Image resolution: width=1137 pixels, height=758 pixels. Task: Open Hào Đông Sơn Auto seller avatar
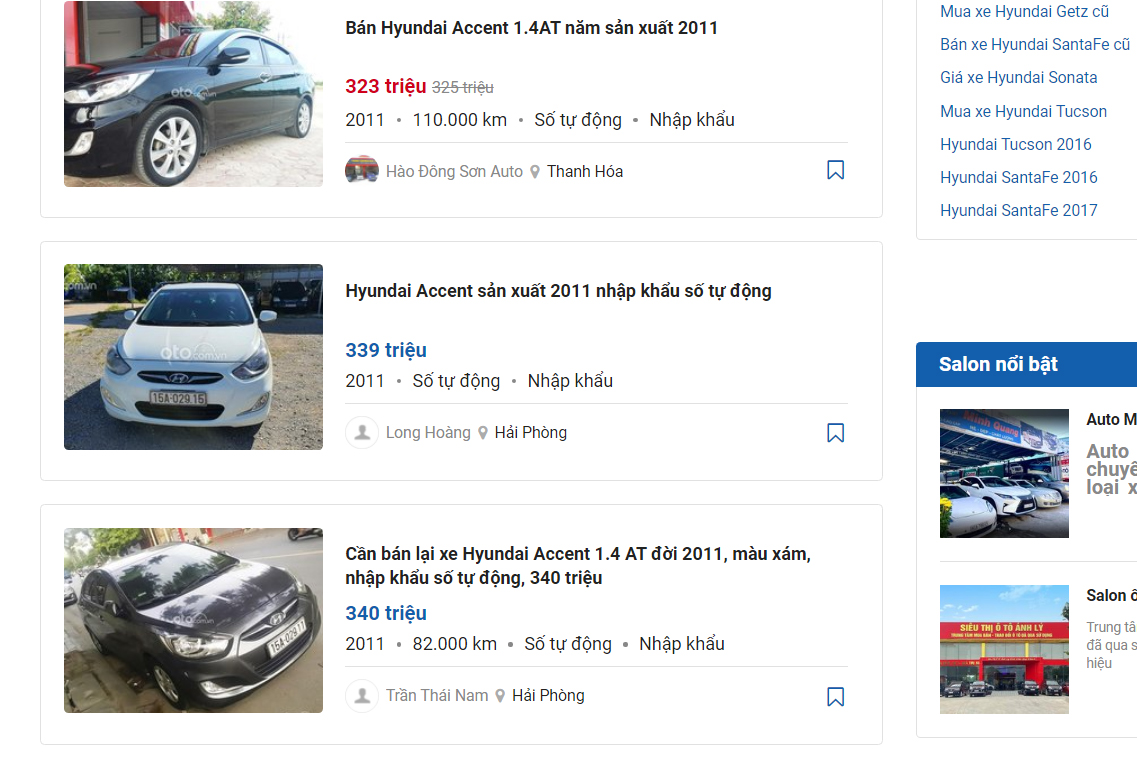[x=361, y=170]
